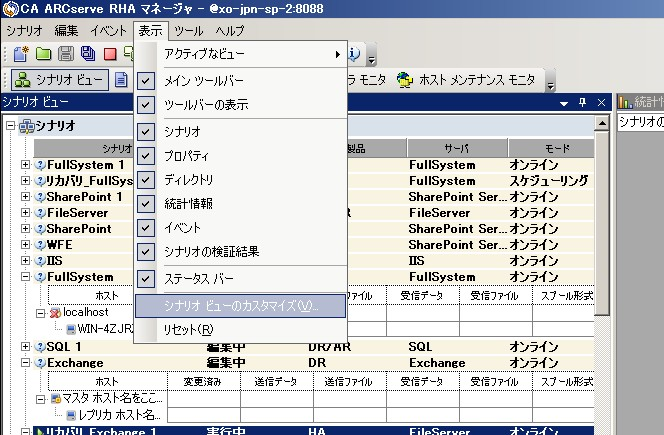Image resolution: width=664 pixels, height=435 pixels.
Task: Expand the SharePoint 1 scenario node
Action: click(25, 197)
